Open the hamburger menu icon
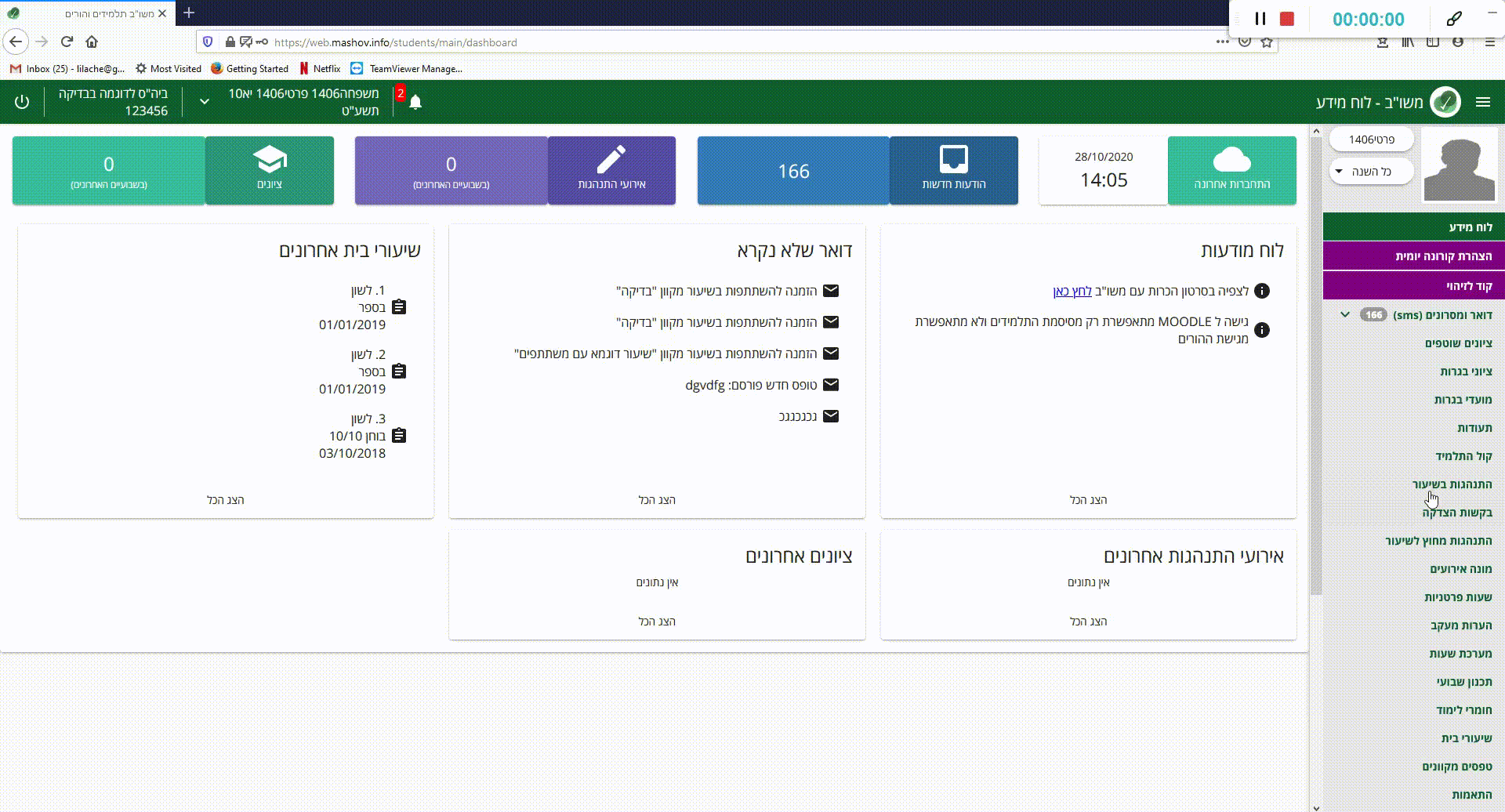This screenshot has width=1505, height=812. pyautogui.click(x=1482, y=102)
